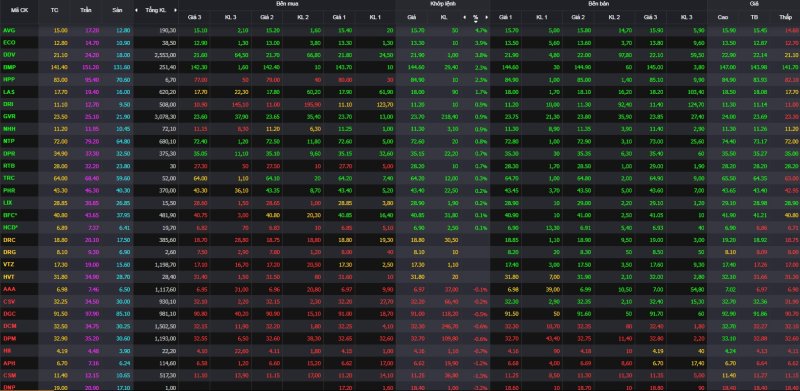This screenshot has height=391, width=800.
Task: Click the TC reference price header
Action: click(x=55, y=10)
